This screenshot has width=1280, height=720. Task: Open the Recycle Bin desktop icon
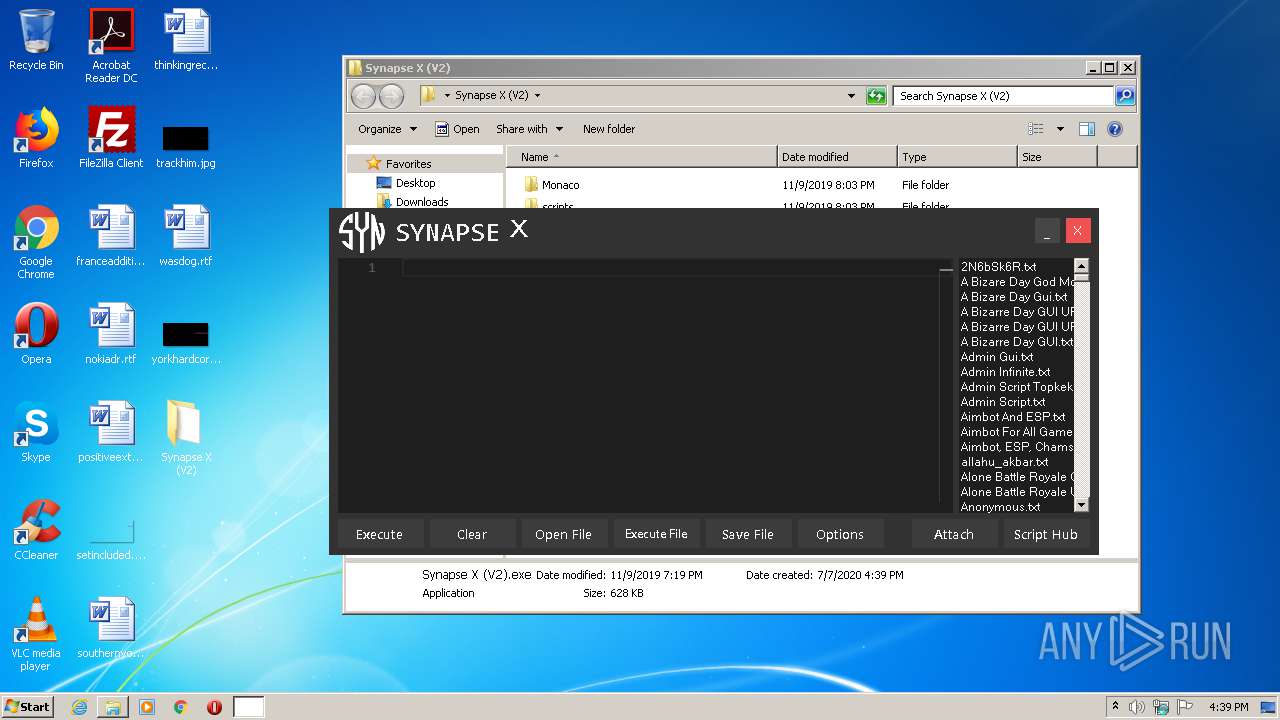(x=36, y=40)
